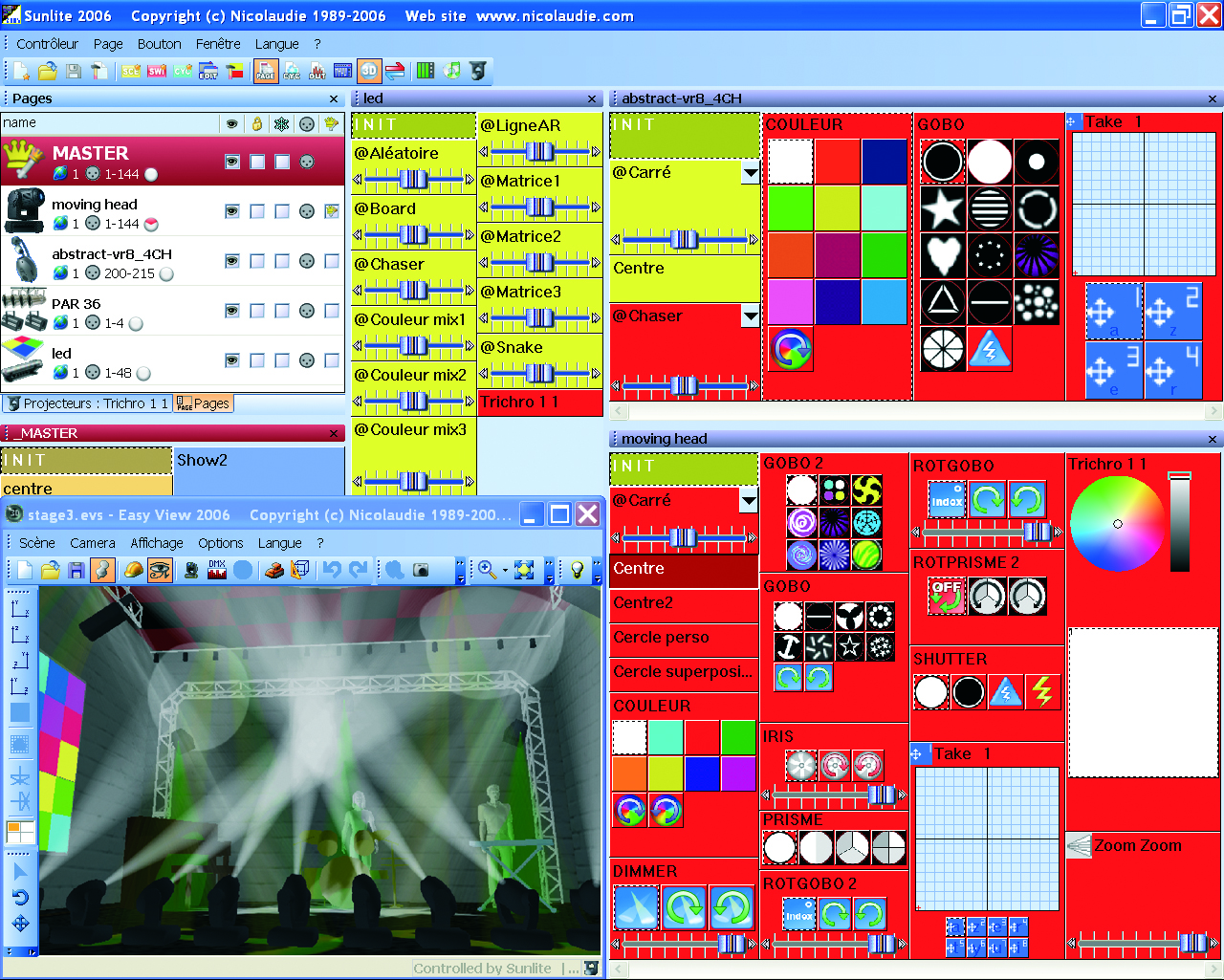Screen dimensions: 1224x980
Task: Expand the @Carré dropdown in moving head panel
Action: pyautogui.click(x=749, y=500)
